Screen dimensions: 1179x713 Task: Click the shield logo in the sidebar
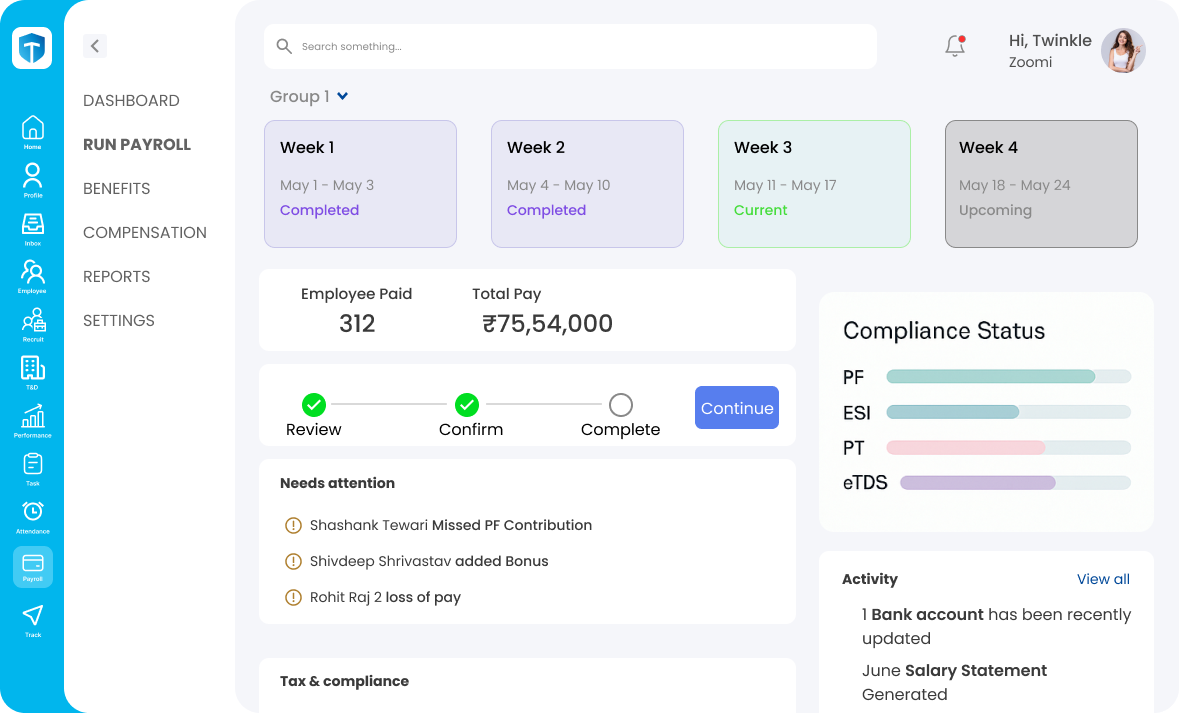point(32,48)
